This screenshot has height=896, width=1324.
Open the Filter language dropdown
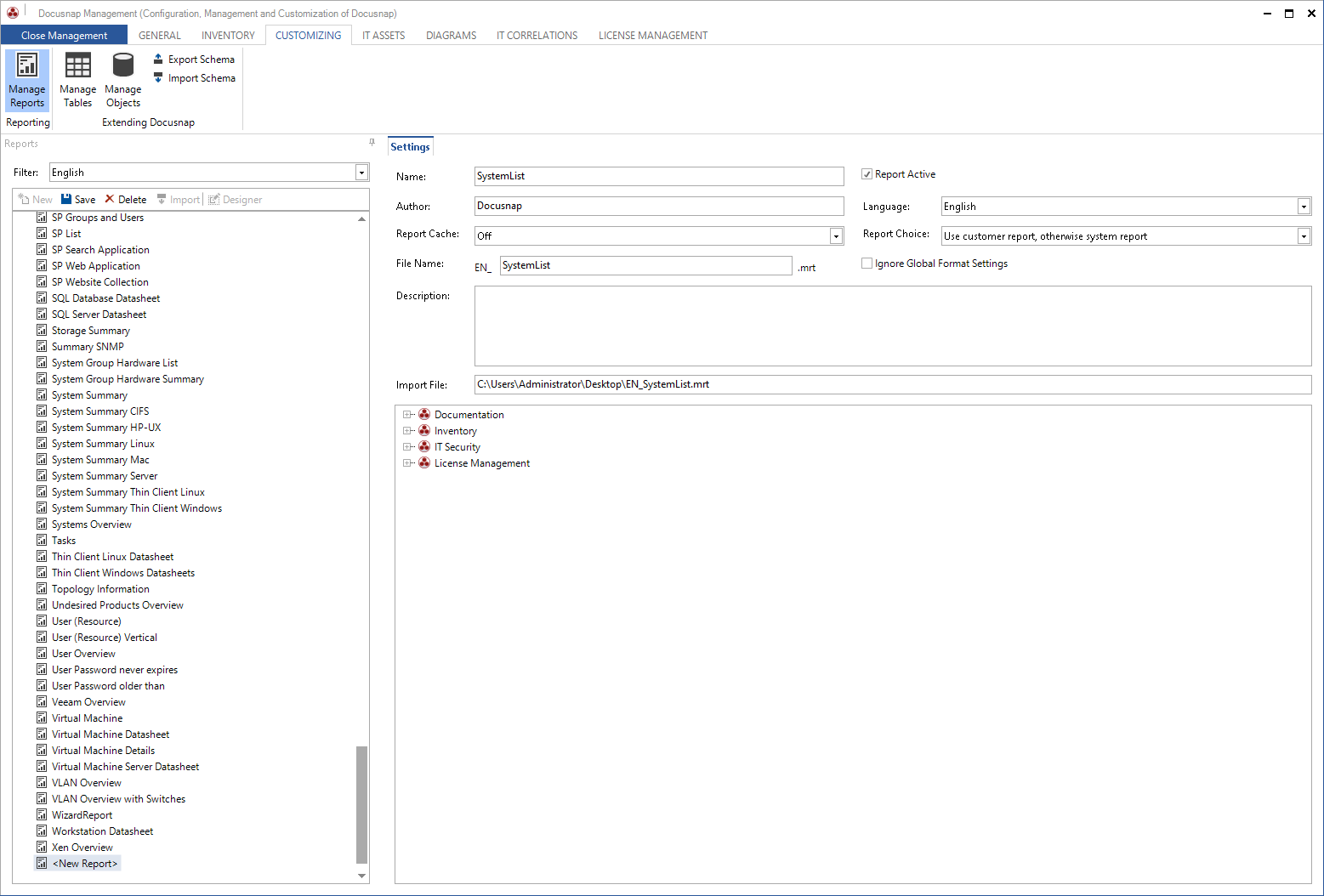361,173
